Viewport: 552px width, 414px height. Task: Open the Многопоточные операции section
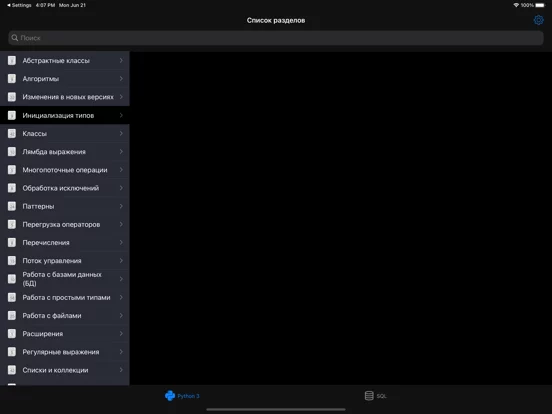point(65,170)
